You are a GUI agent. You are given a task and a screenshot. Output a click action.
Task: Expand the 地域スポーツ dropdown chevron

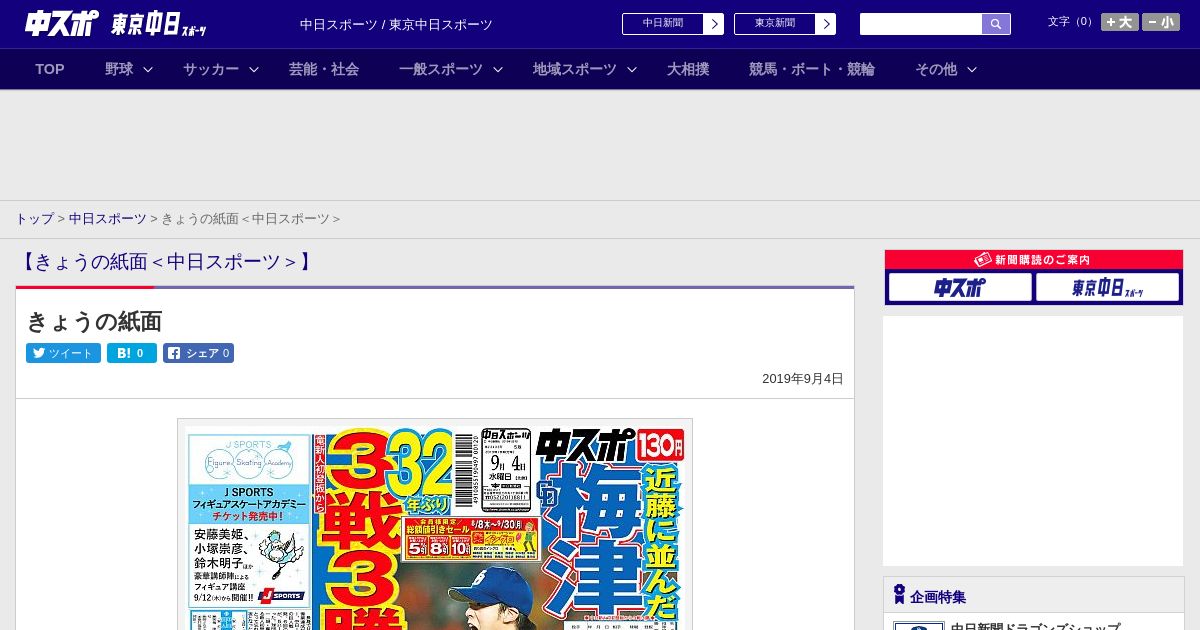632,69
